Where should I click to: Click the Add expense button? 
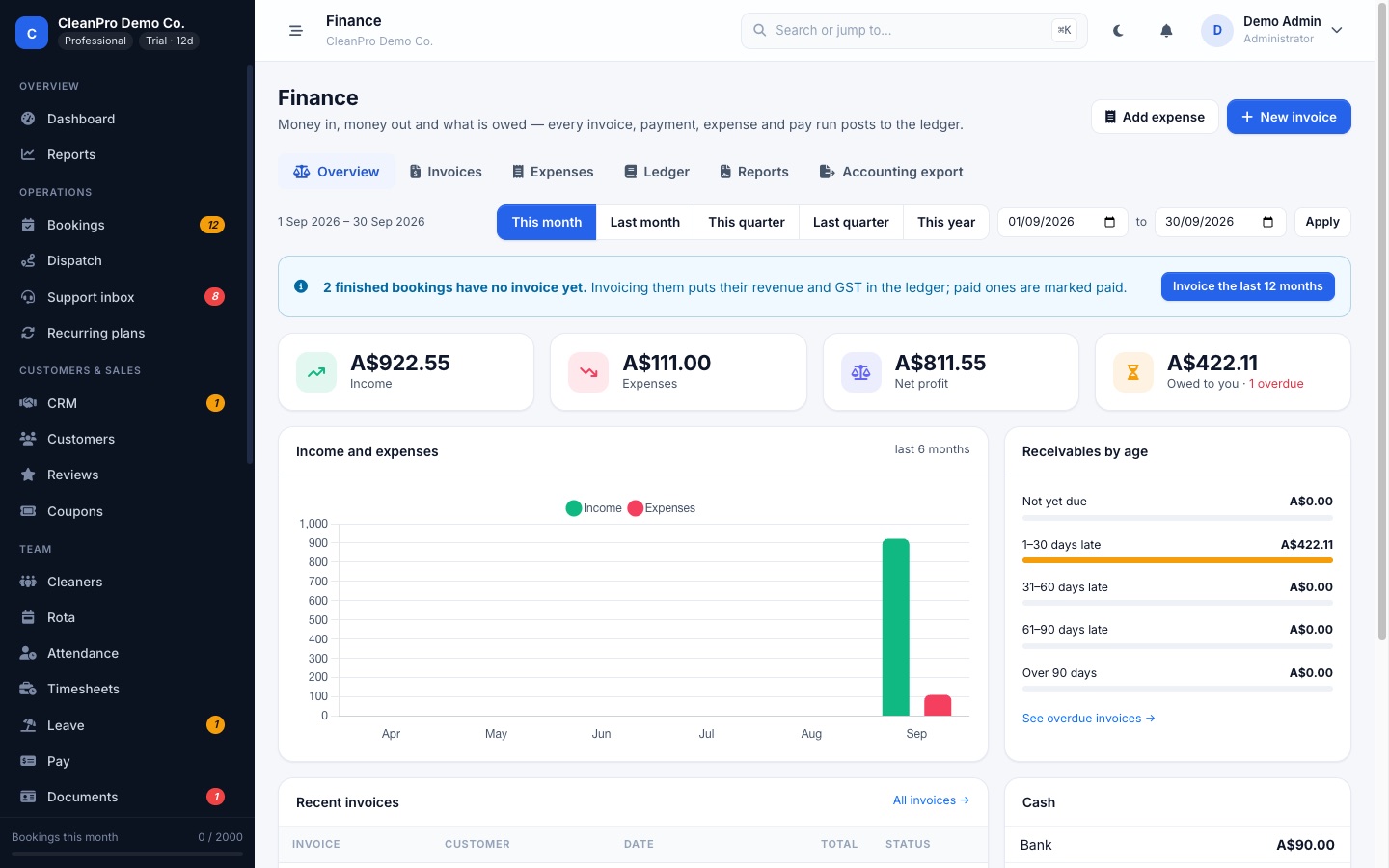[1155, 117]
